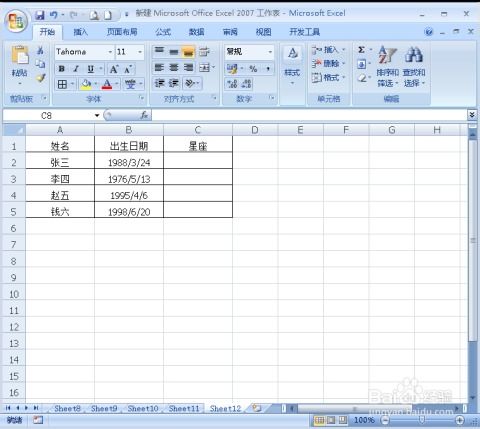This screenshot has height=429, width=480.
Task: Undo the last action
Action: pos(54,15)
